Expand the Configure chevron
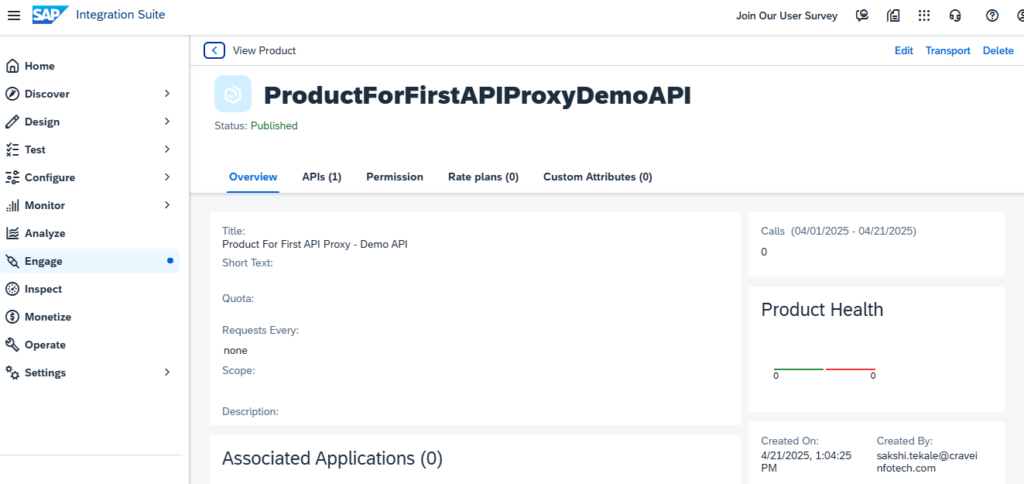This screenshot has height=484, width=1024. tap(167, 177)
